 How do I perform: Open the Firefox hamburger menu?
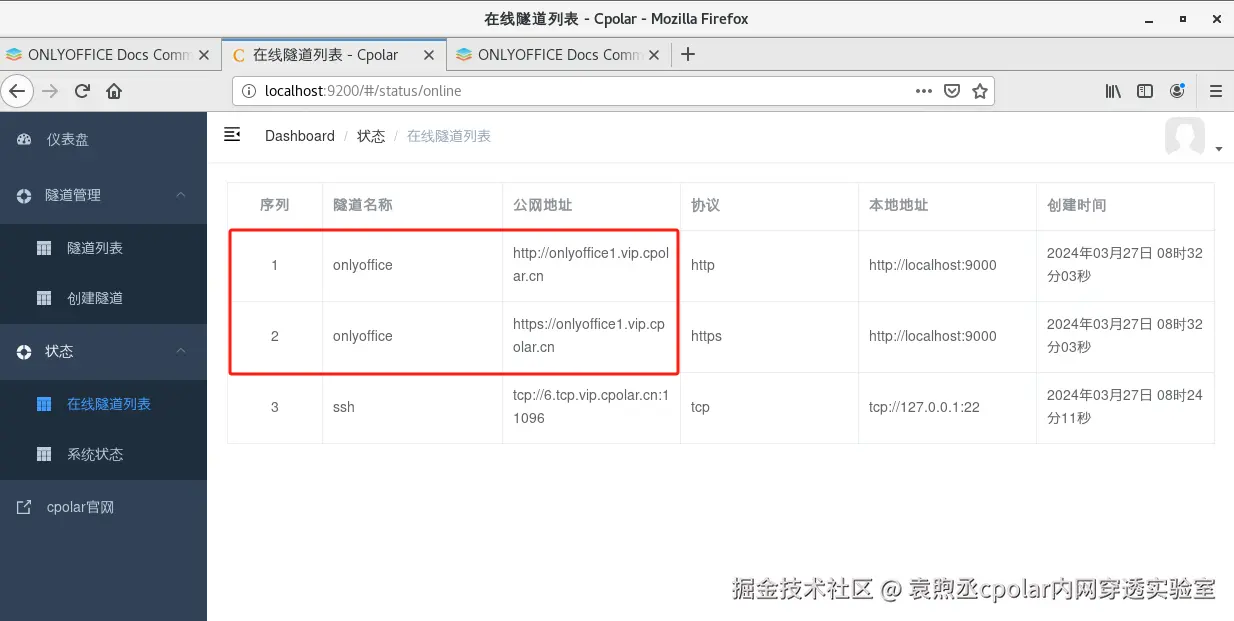click(x=1216, y=91)
